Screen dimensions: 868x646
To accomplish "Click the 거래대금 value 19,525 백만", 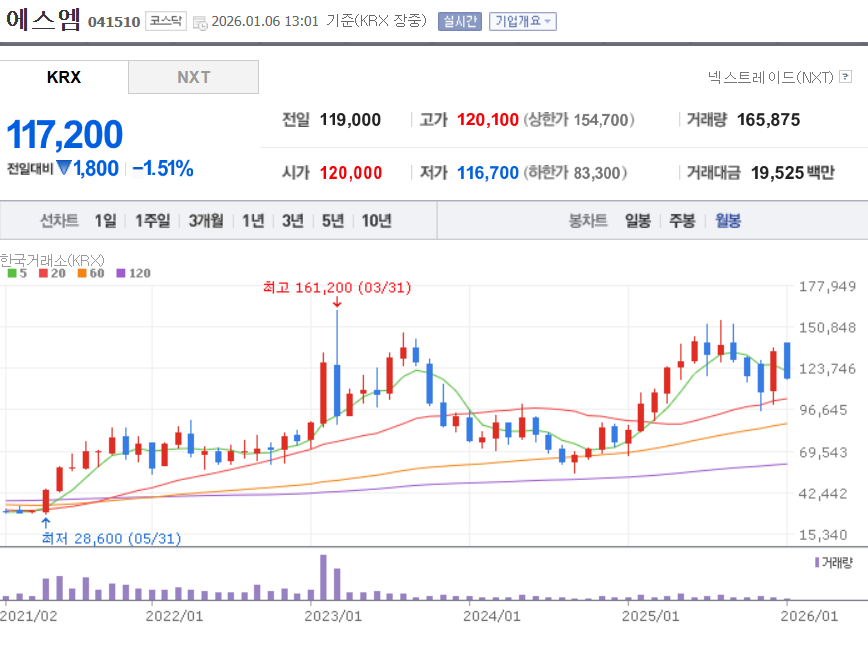I will [792, 173].
